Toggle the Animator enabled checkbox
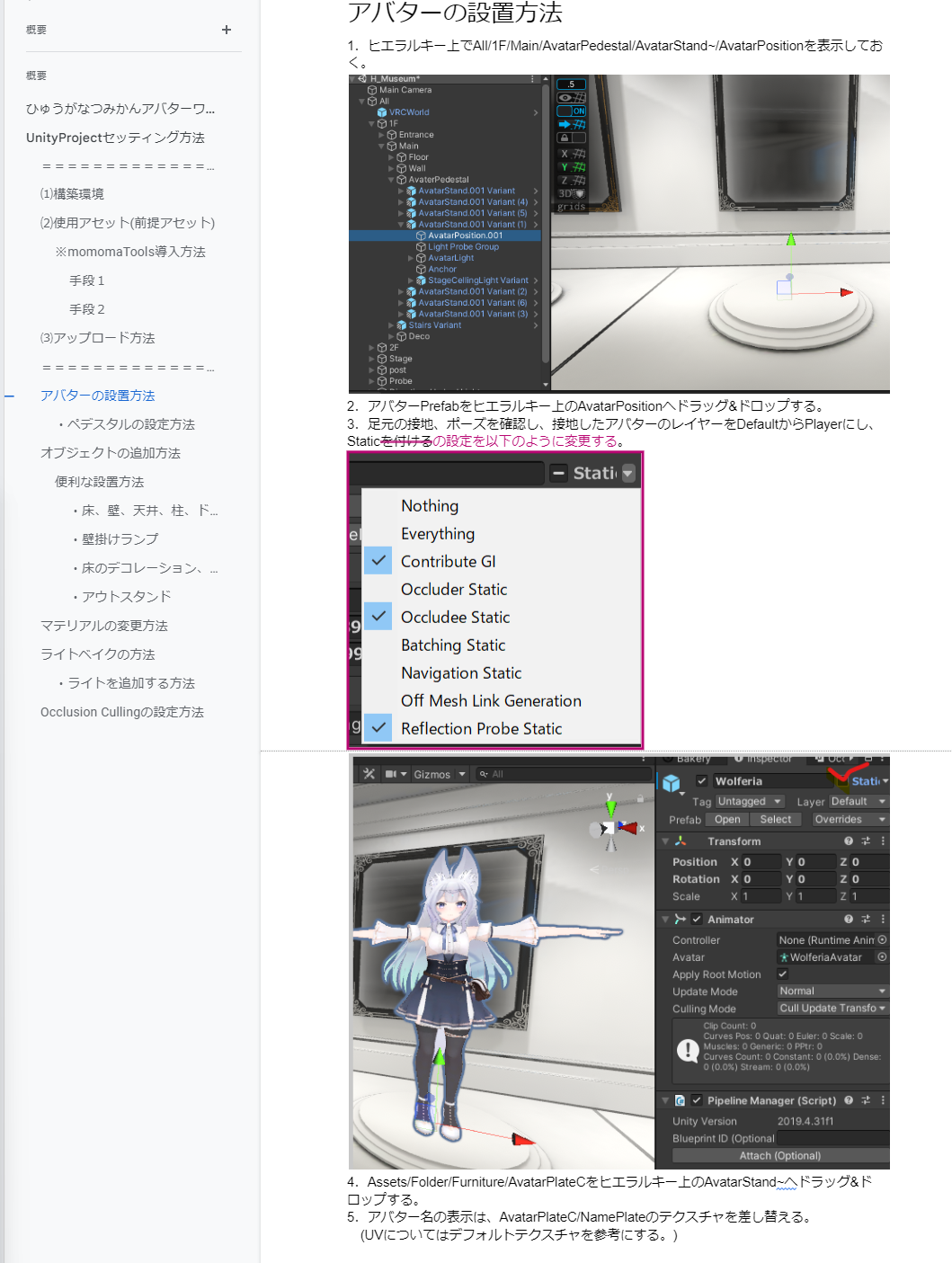Image resolution: width=952 pixels, height=1263 pixels. (x=697, y=920)
